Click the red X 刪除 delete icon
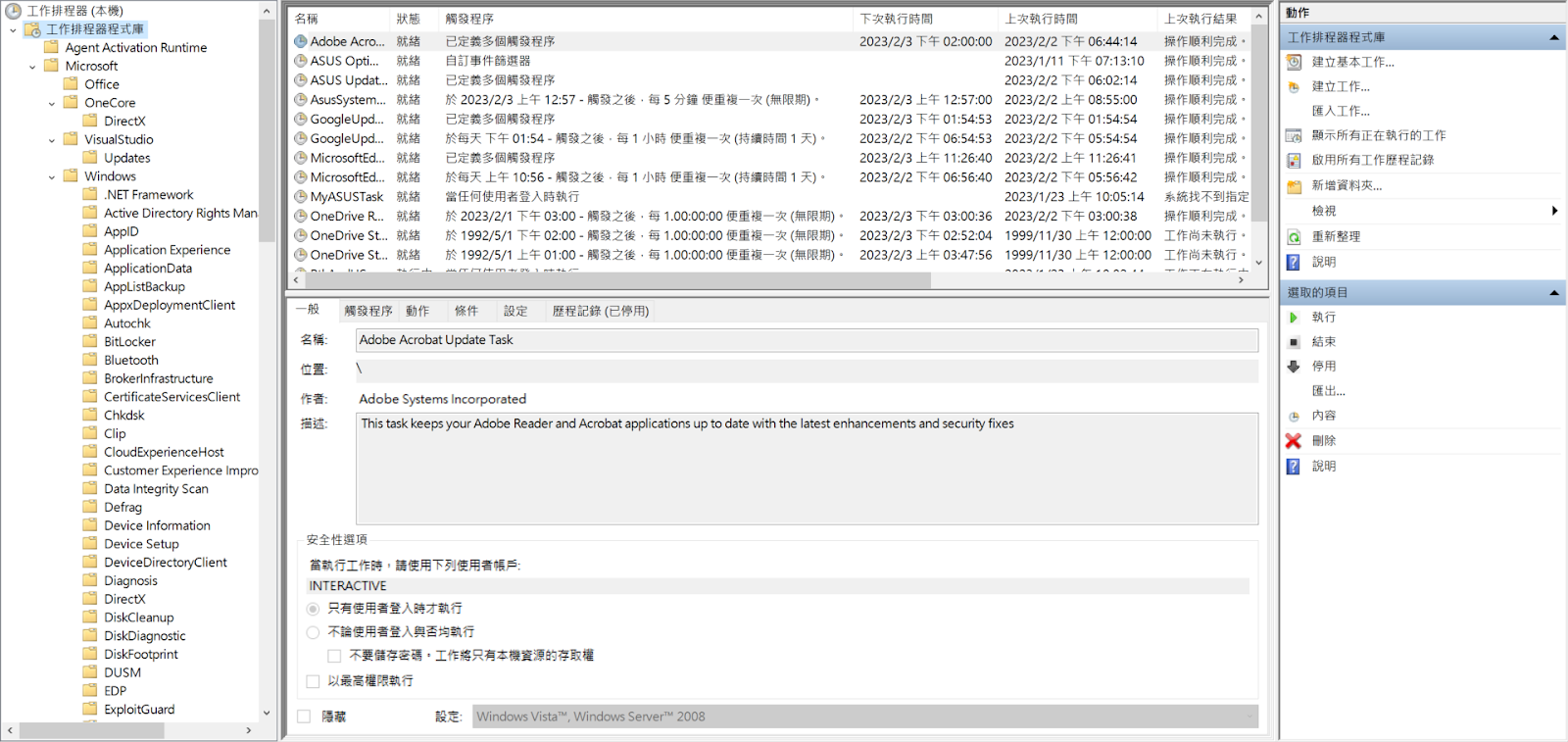Image resolution: width=1568 pixels, height=742 pixels. tap(1294, 441)
